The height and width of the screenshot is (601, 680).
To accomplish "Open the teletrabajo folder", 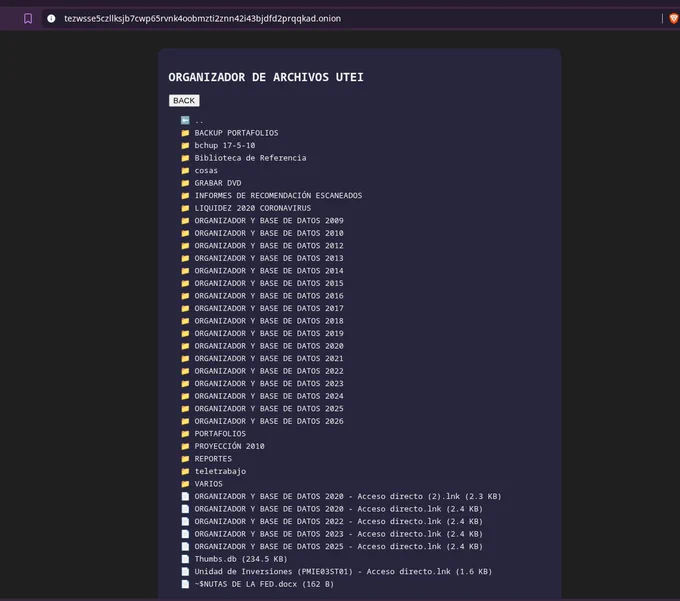I will (x=220, y=471).
